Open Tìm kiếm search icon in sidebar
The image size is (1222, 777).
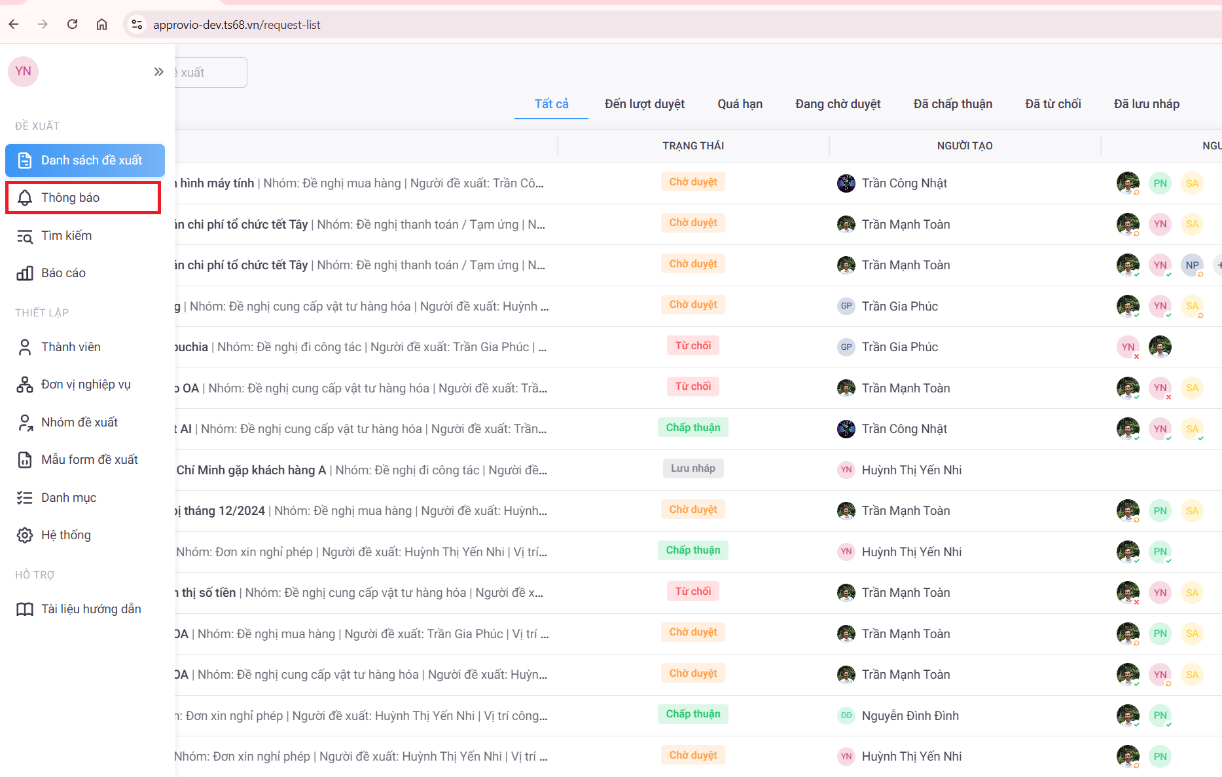(x=25, y=236)
